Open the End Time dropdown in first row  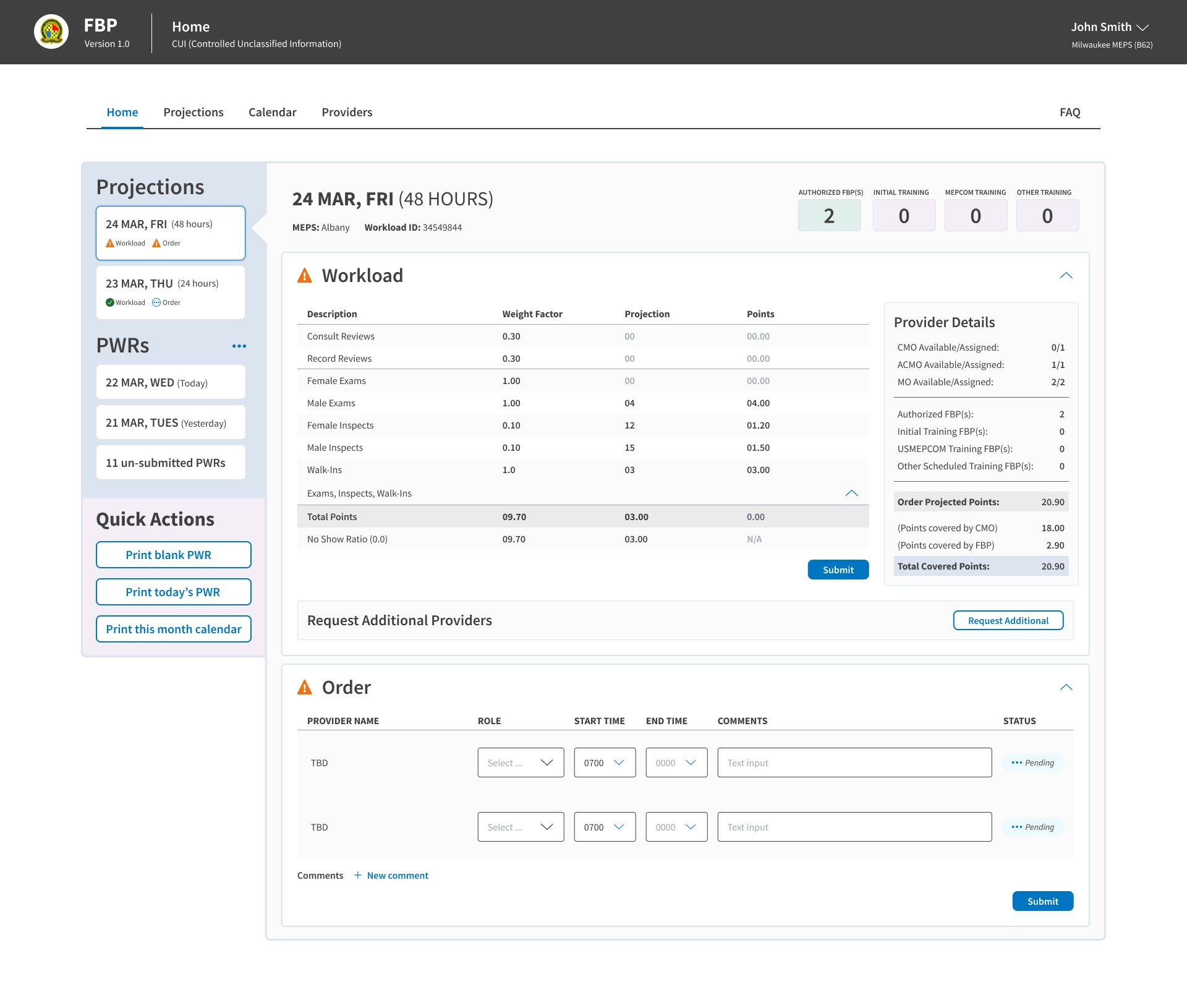677,762
